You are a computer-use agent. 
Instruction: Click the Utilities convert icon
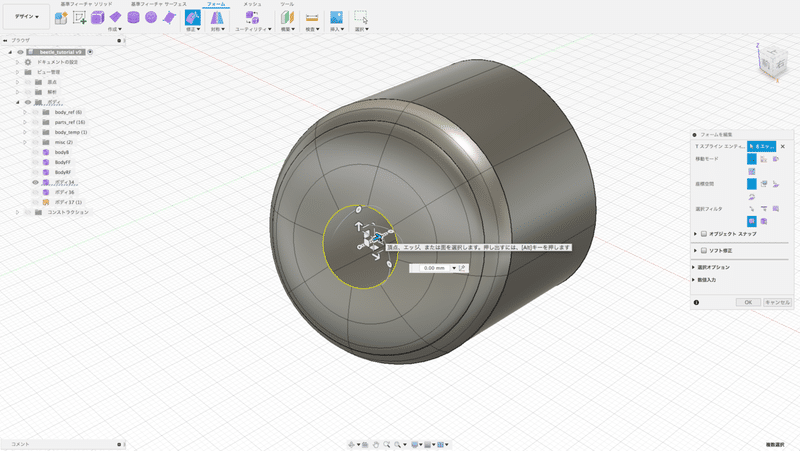coord(252,18)
